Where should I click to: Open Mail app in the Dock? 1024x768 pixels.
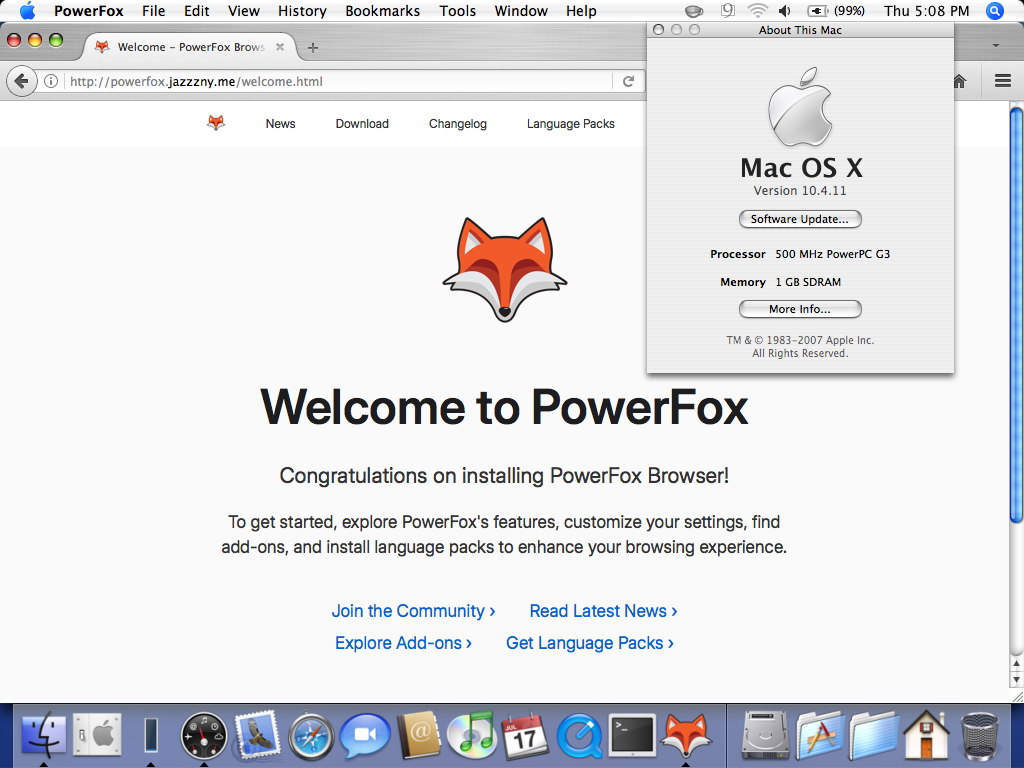click(x=258, y=735)
